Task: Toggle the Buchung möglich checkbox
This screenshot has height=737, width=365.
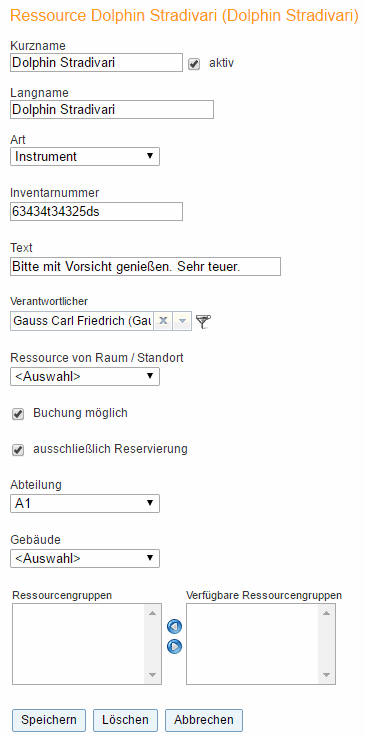Action: coord(18,415)
